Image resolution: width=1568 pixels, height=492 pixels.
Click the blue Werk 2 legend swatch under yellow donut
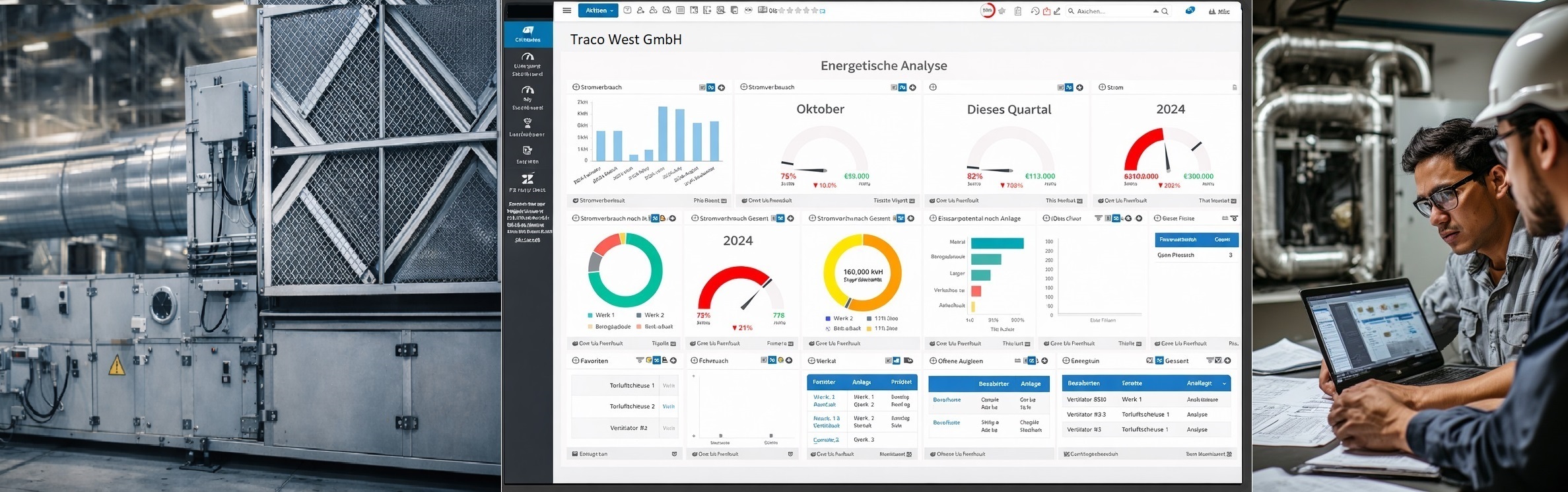(828, 319)
